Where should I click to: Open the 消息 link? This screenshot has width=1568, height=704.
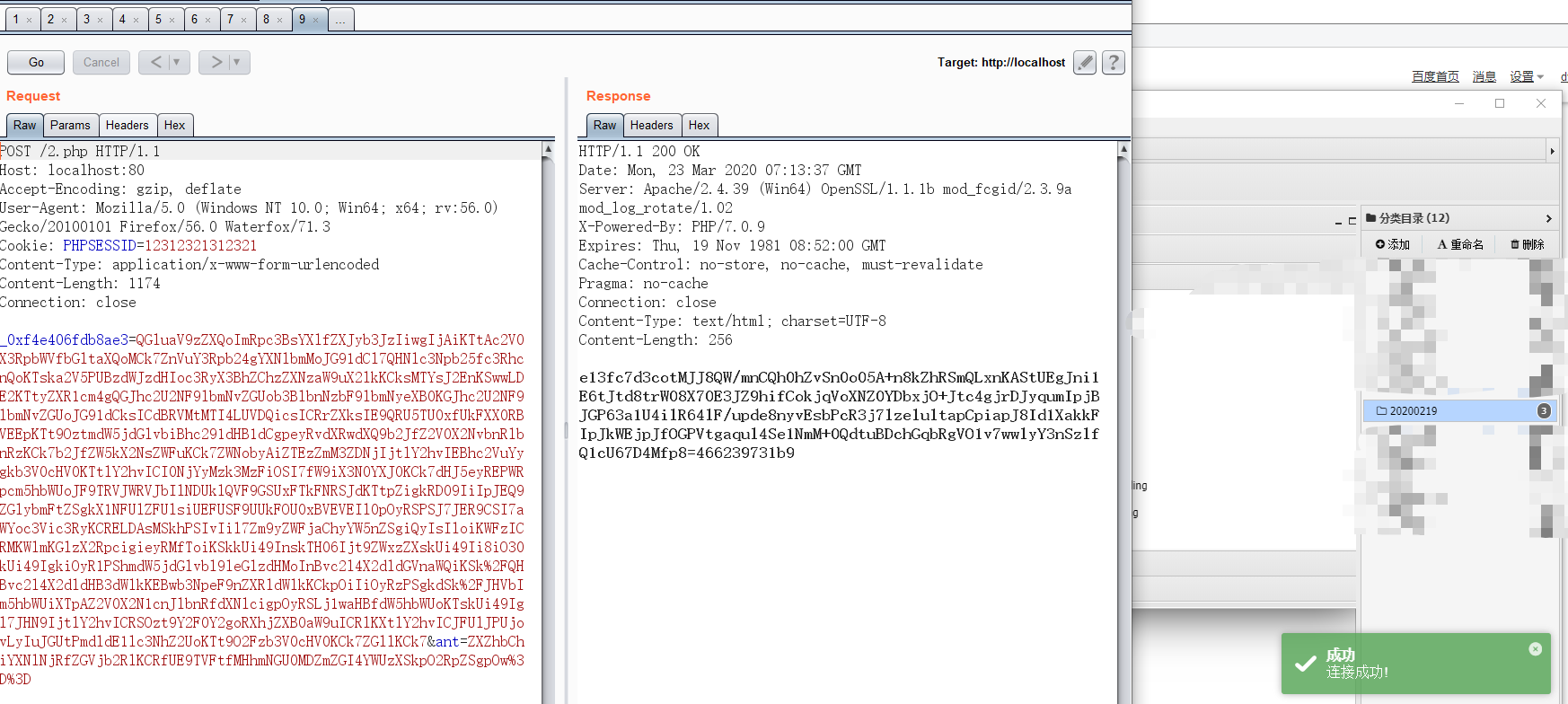tap(1484, 77)
